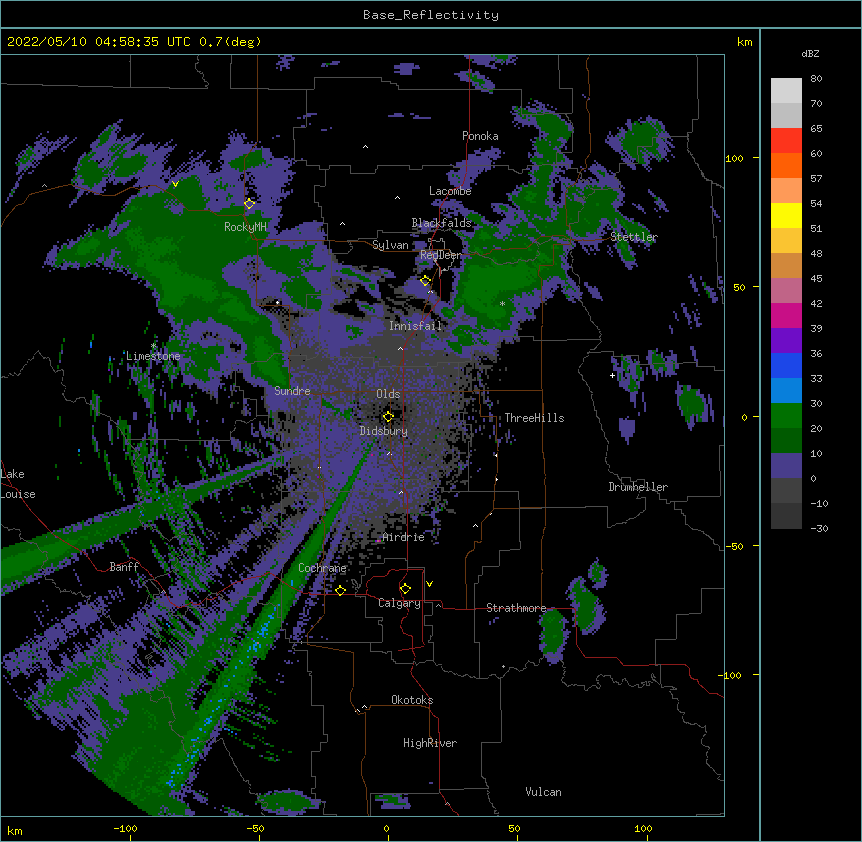
Task: Click the white asterisk east of RedDeer
Action: 502,304
